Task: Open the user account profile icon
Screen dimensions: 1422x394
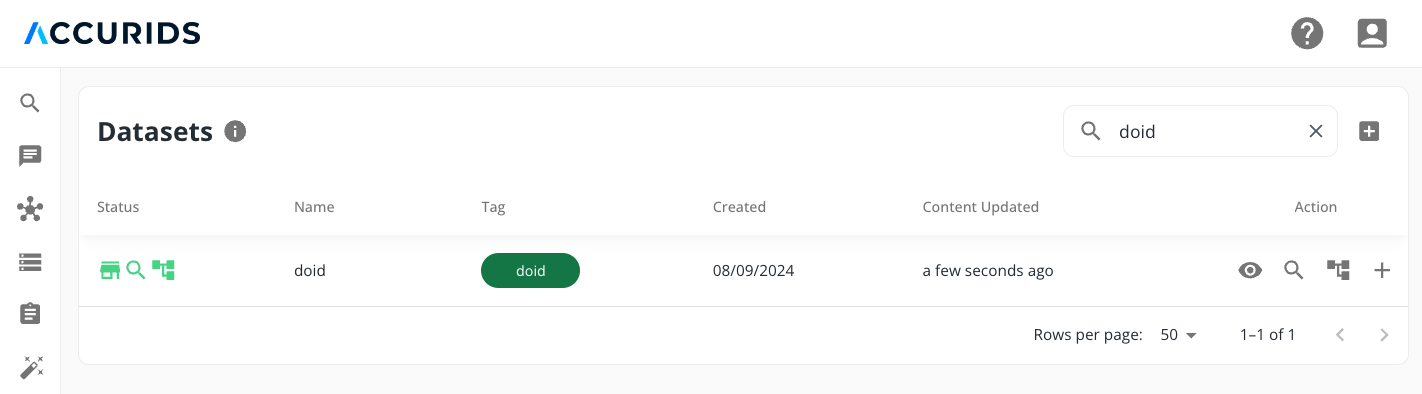Action: point(1372,34)
